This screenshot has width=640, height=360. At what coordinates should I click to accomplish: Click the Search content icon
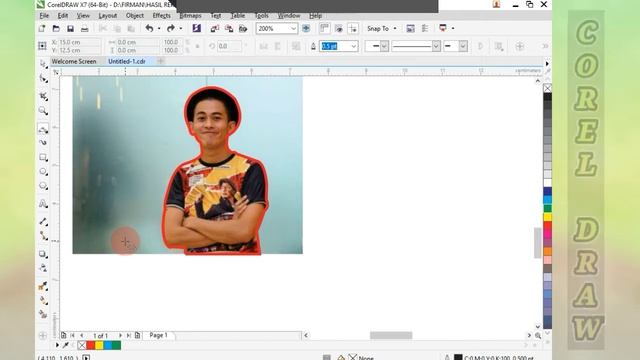click(x=196, y=28)
